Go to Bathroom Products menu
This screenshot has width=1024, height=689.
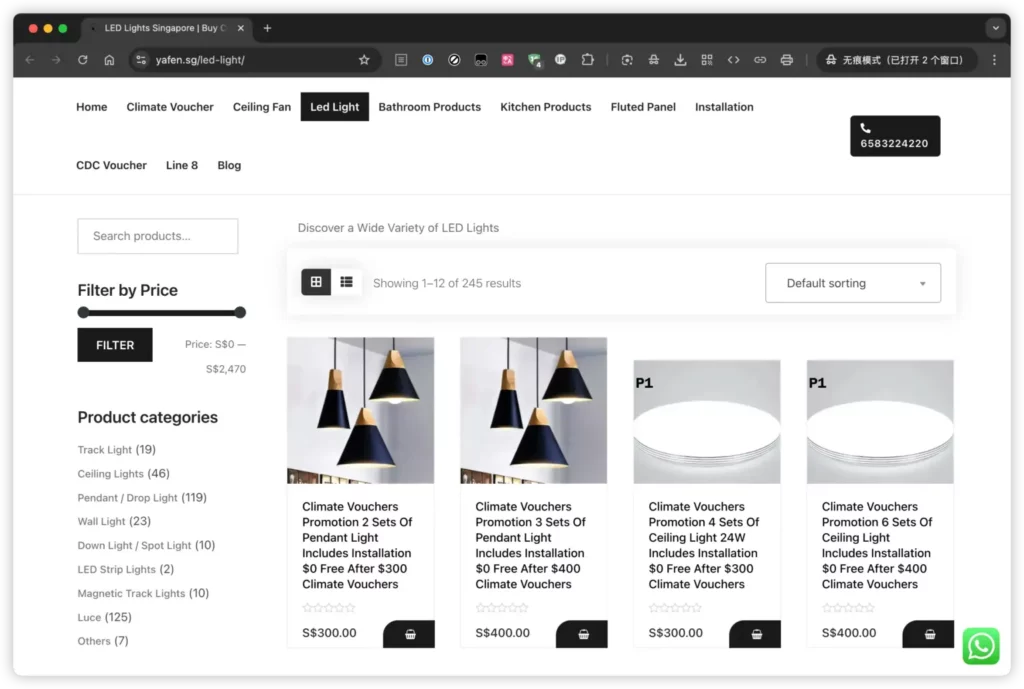[x=429, y=106]
